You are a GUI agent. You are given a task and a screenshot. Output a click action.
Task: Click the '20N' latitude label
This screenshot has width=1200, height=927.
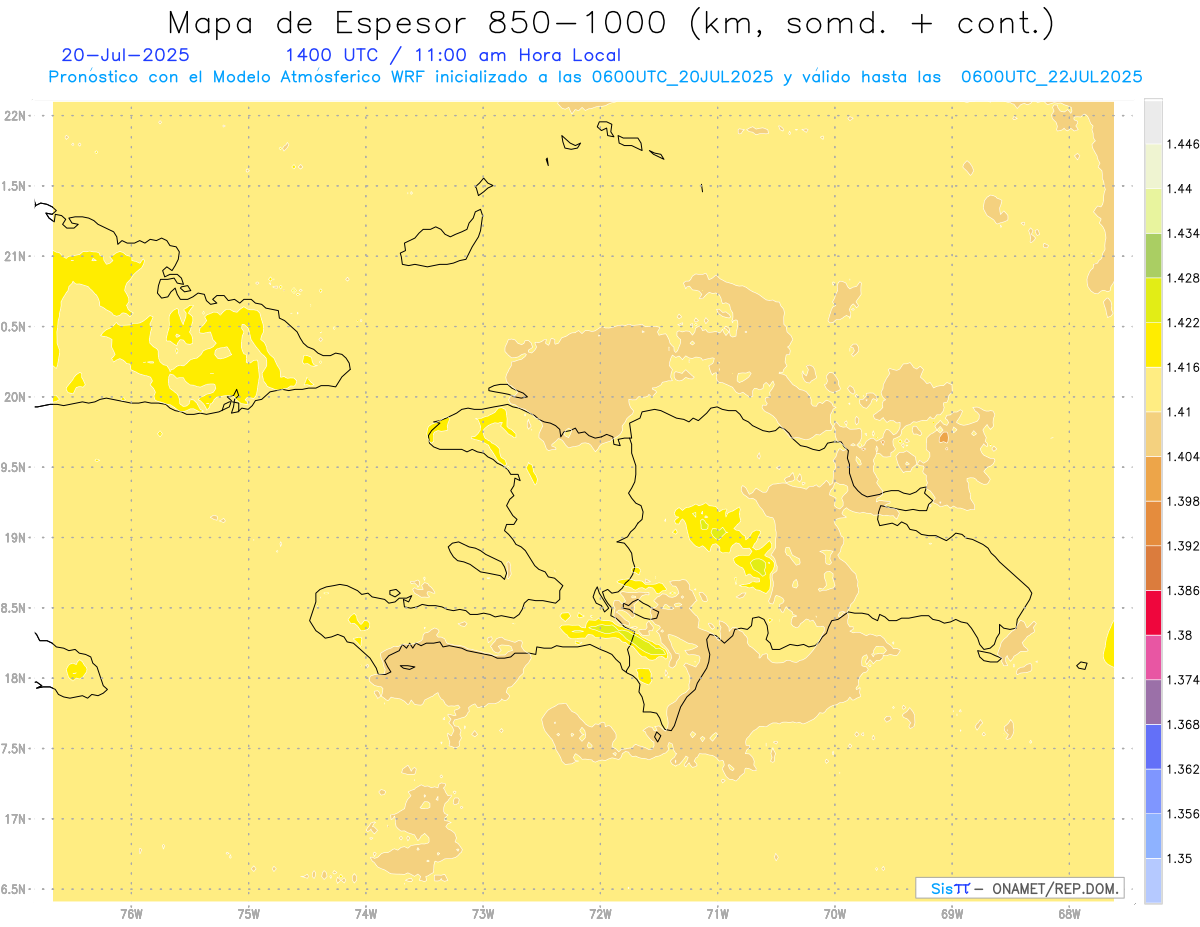coord(15,397)
